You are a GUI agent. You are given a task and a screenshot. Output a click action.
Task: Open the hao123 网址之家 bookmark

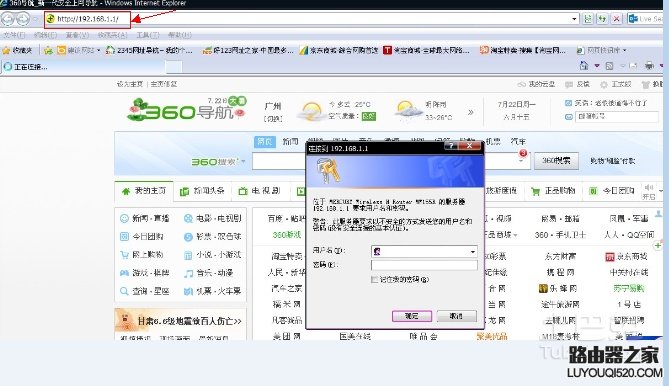pyautogui.click(x=248, y=50)
